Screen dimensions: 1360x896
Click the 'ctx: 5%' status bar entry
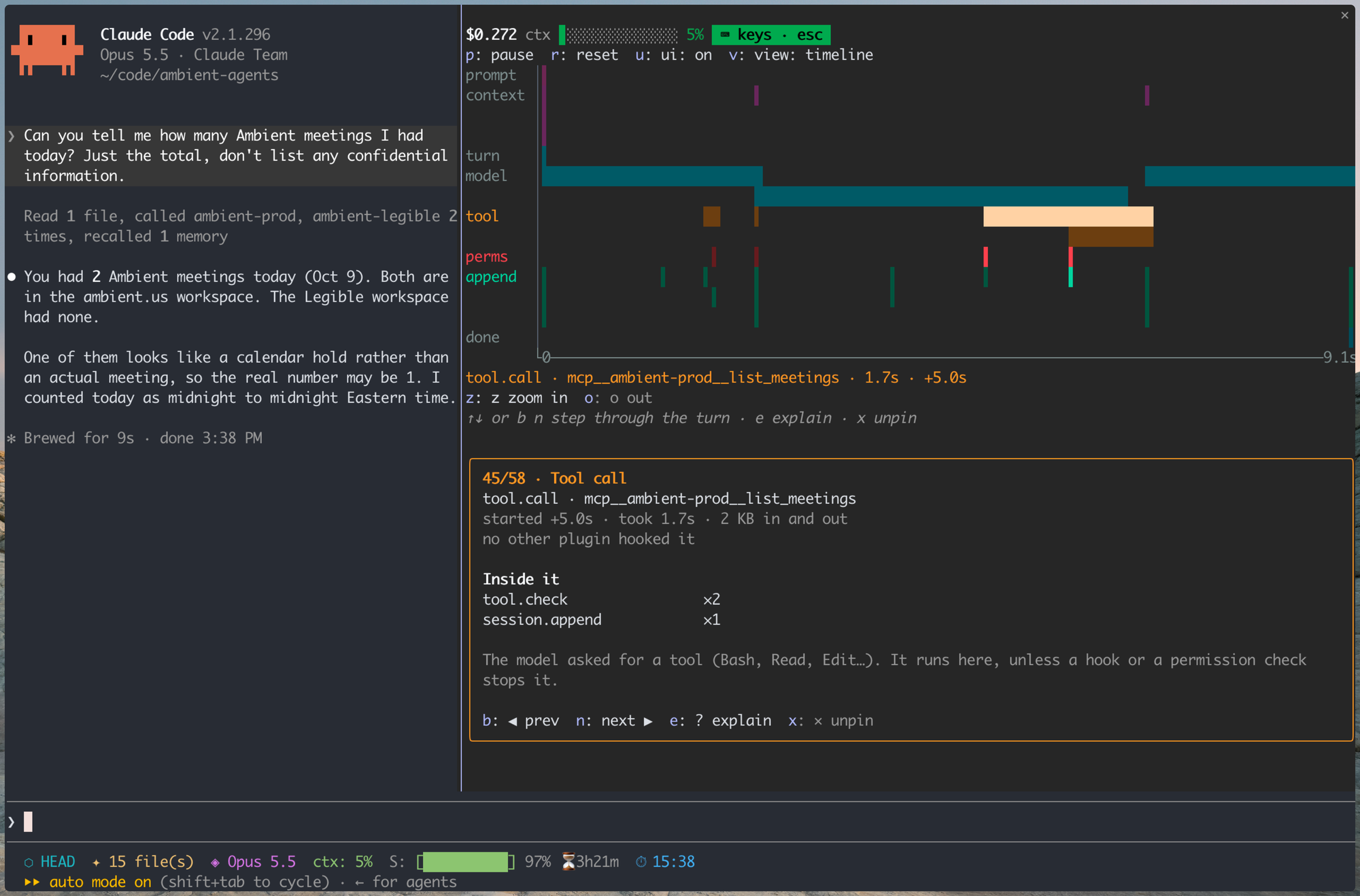coord(343,862)
